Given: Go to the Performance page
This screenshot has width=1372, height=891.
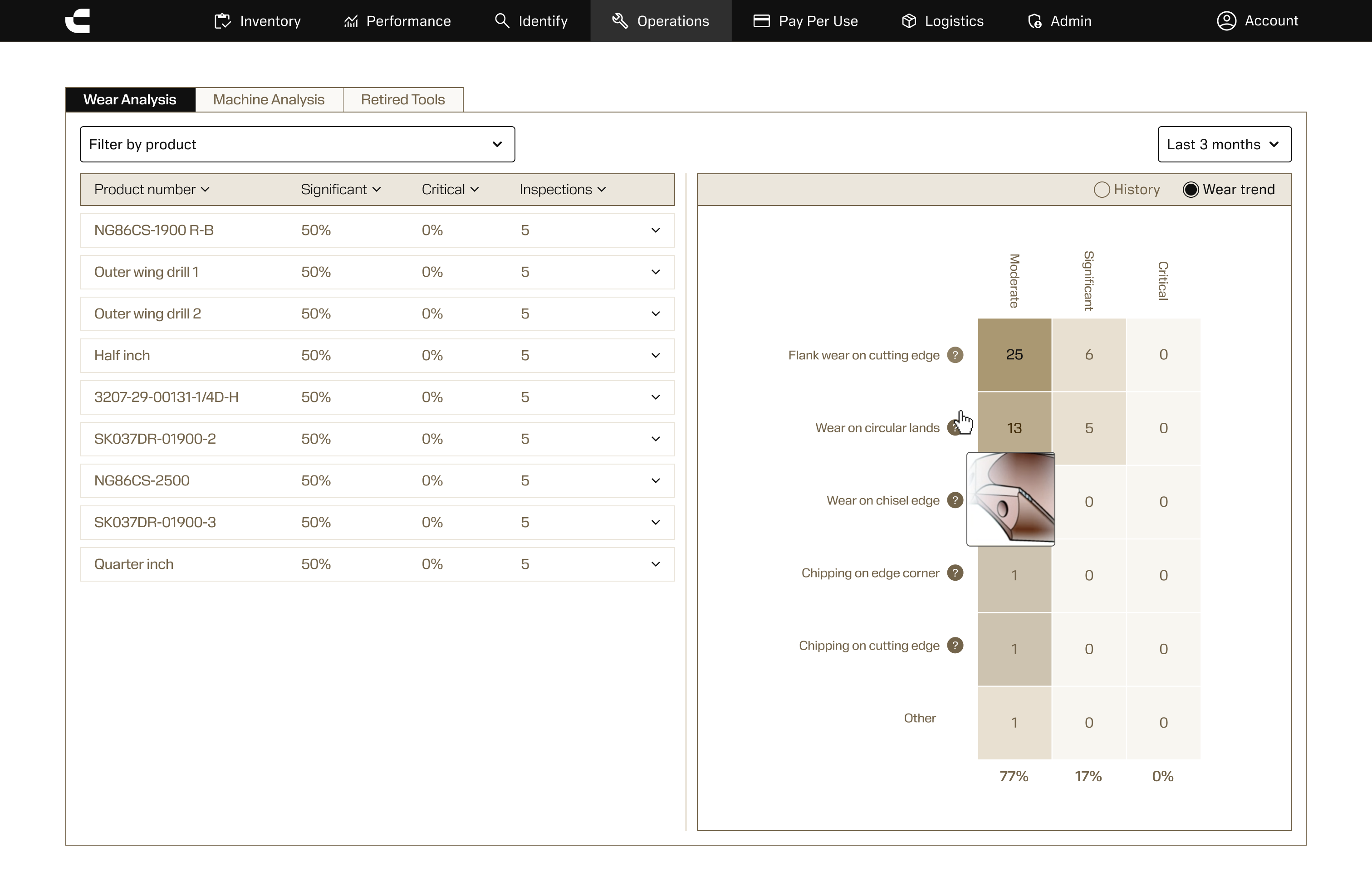Looking at the screenshot, I should [x=397, y=21].
